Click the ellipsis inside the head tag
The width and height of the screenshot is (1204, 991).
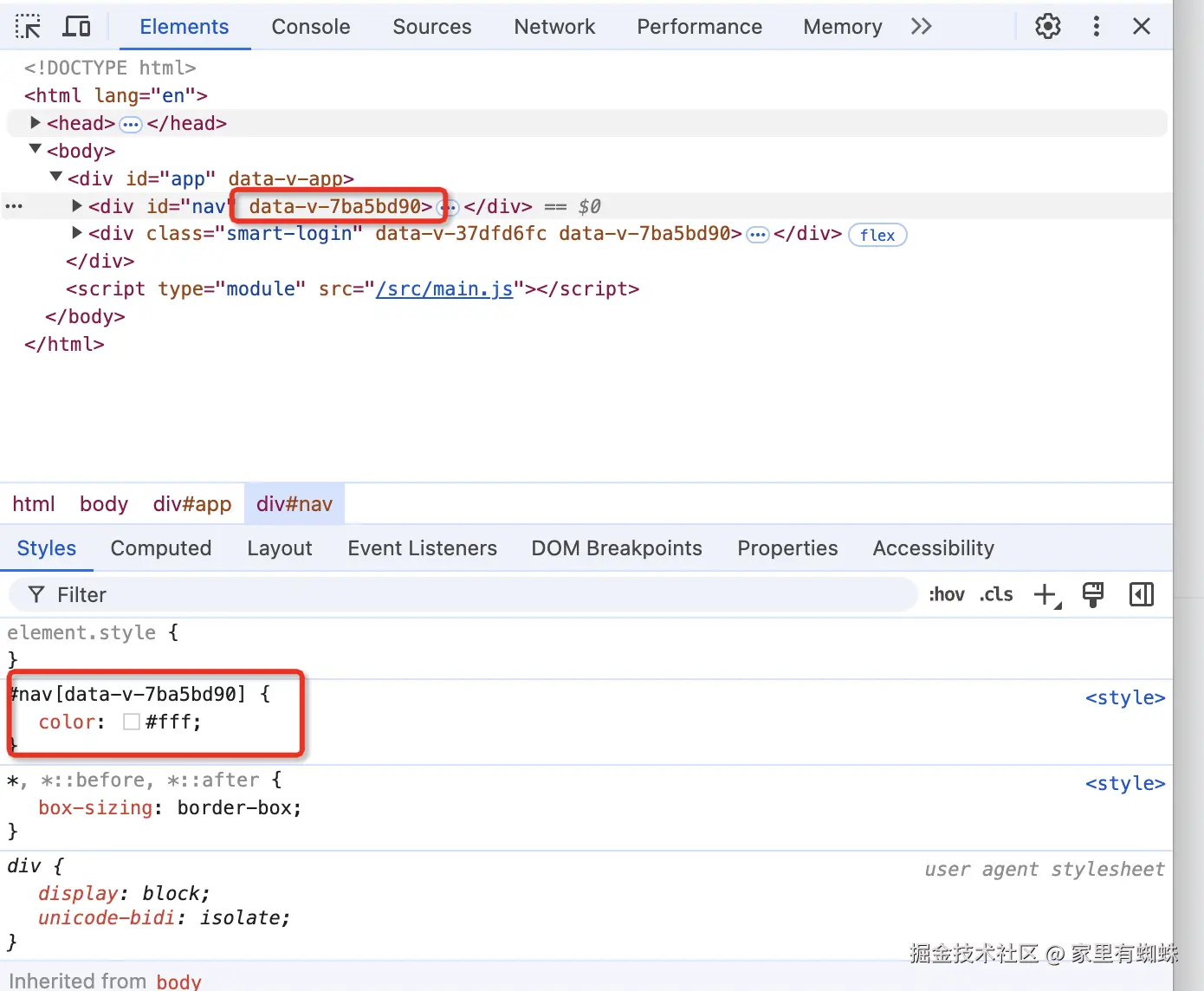pos(131,125)
